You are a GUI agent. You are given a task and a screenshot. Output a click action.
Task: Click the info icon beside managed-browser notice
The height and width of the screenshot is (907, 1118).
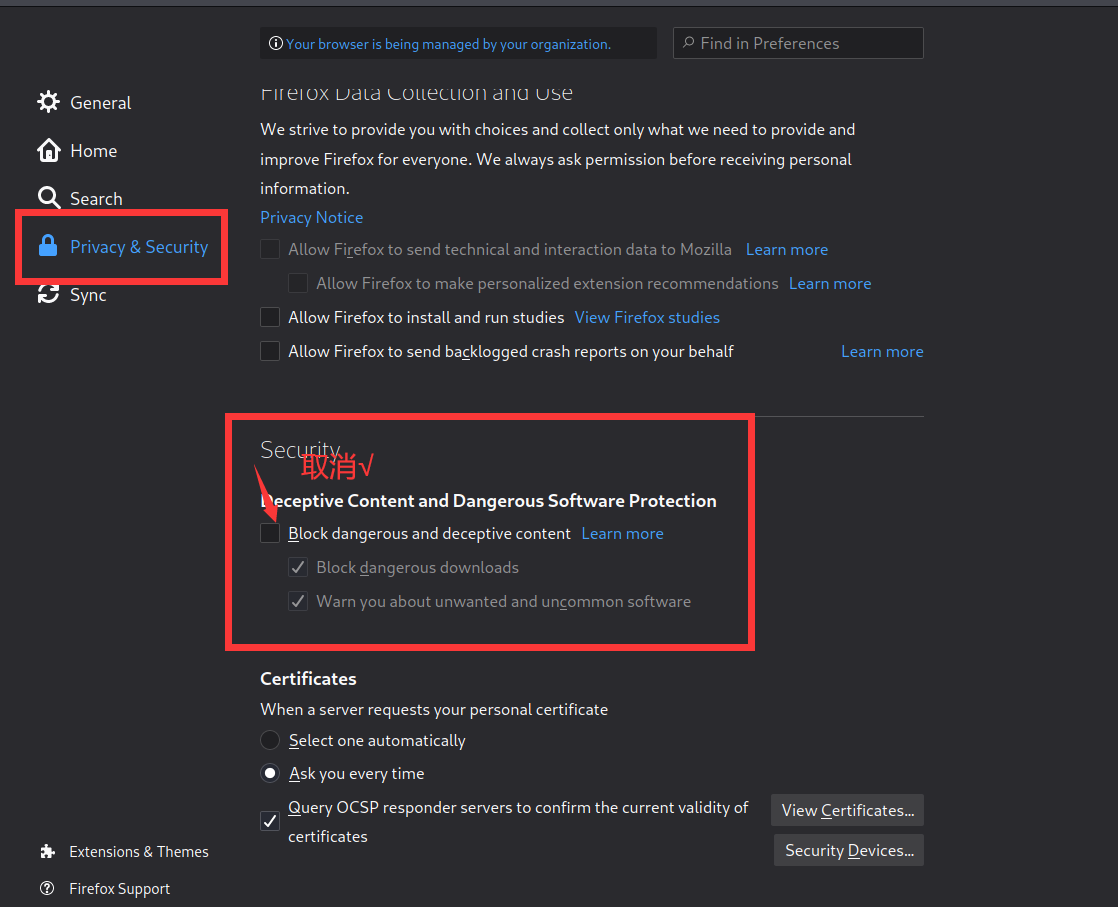pos(275,43)
